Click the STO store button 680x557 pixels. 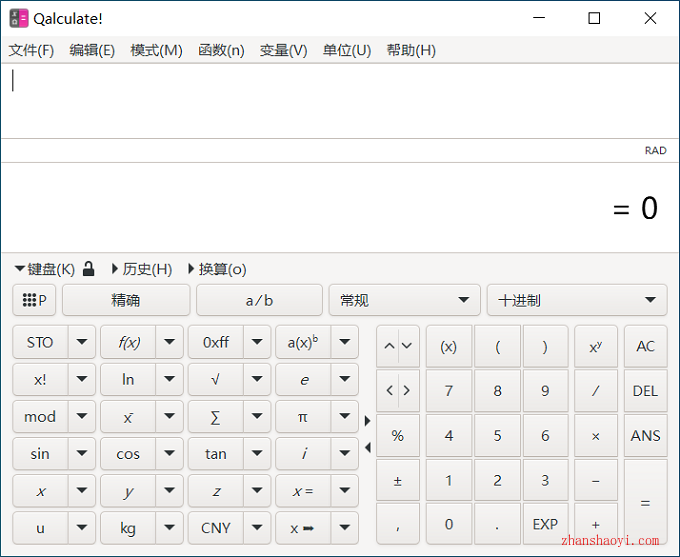point(40,342)
